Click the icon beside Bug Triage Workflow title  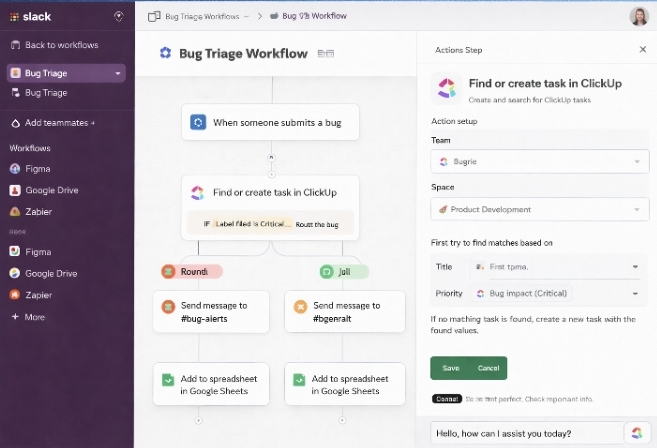coord(325,53)
